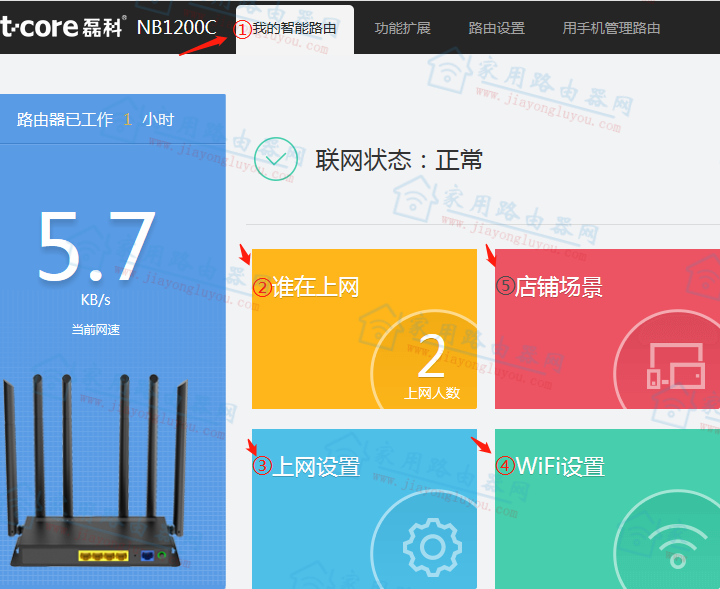Open the 店铺场景 tile title
Screen dimensions: 720x589
[x=558, y=288]
